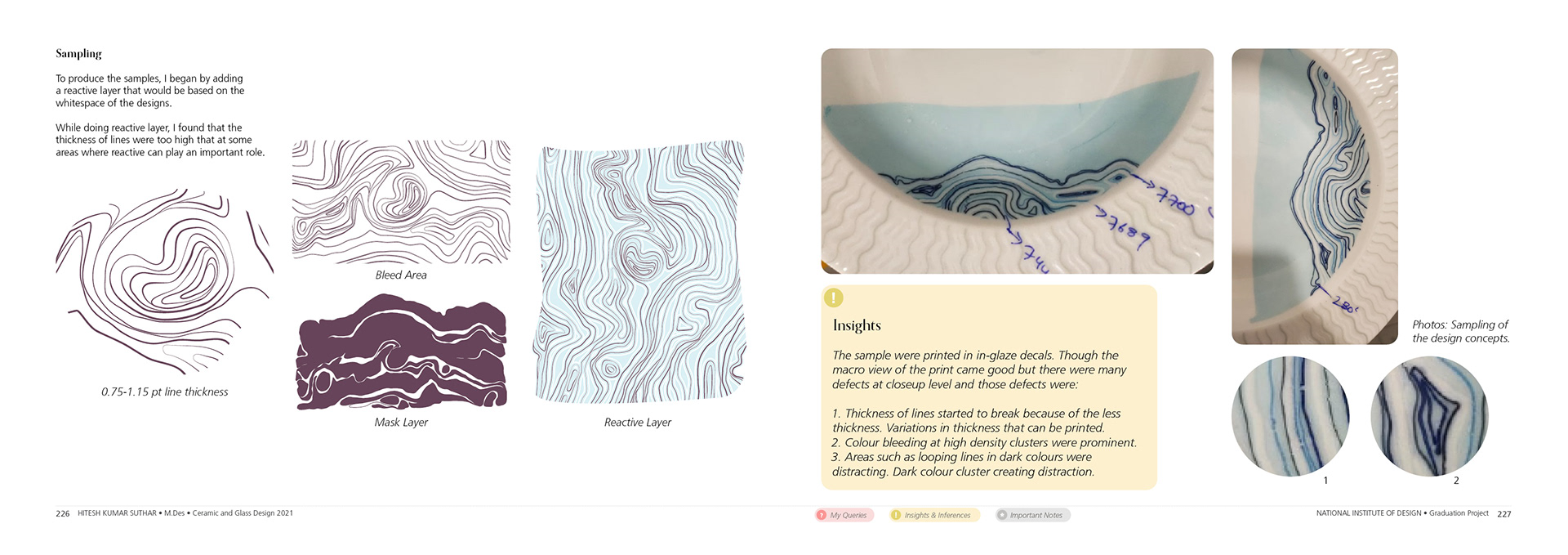Click the Insights heading in yellow box
The height and width of the screenshot is (555, 1568).
pos(857,325)
